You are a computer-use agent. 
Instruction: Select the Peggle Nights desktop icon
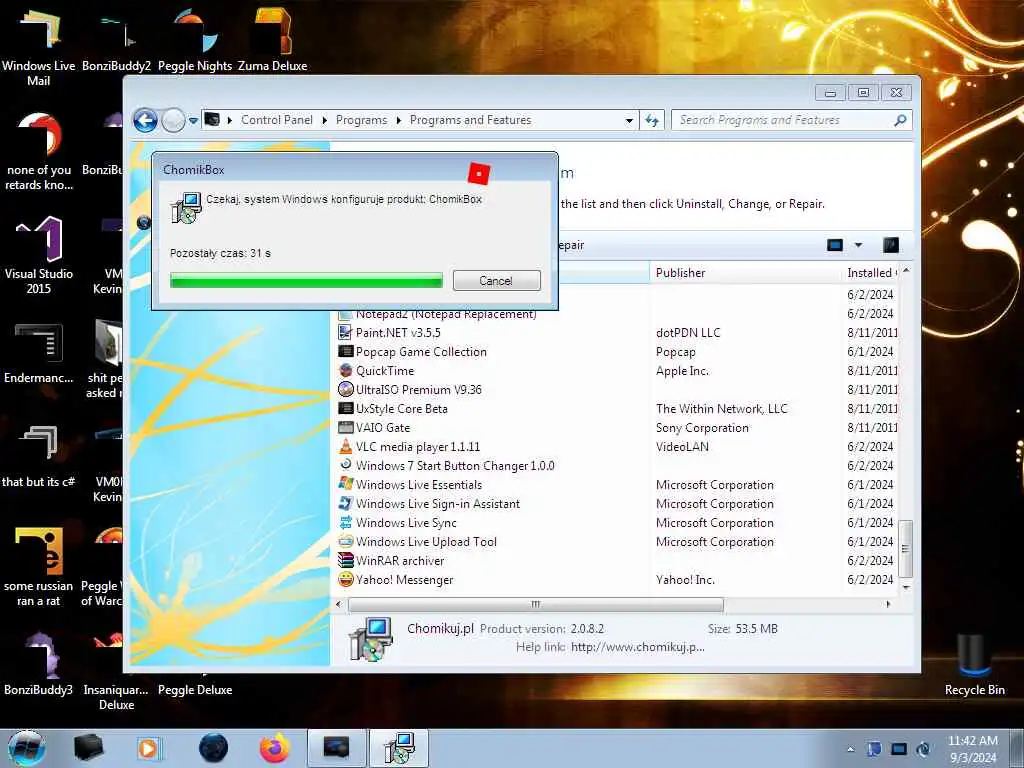[195, 40]
